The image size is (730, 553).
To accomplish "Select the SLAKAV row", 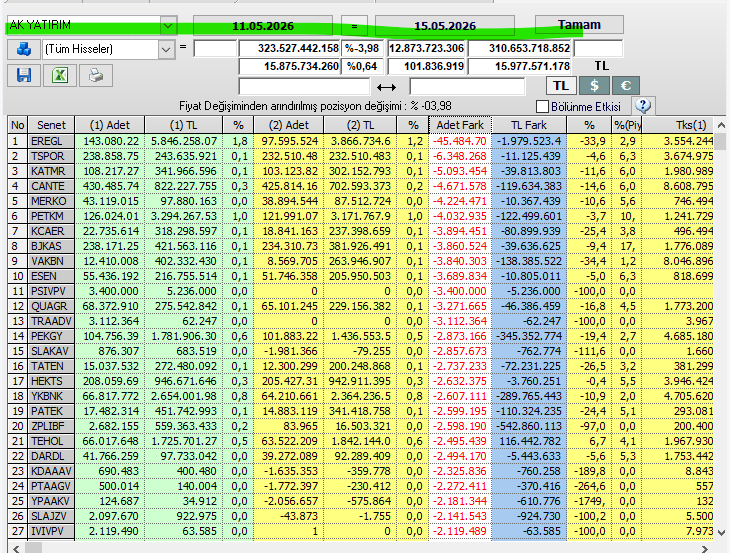I will (x=360, y=351).
